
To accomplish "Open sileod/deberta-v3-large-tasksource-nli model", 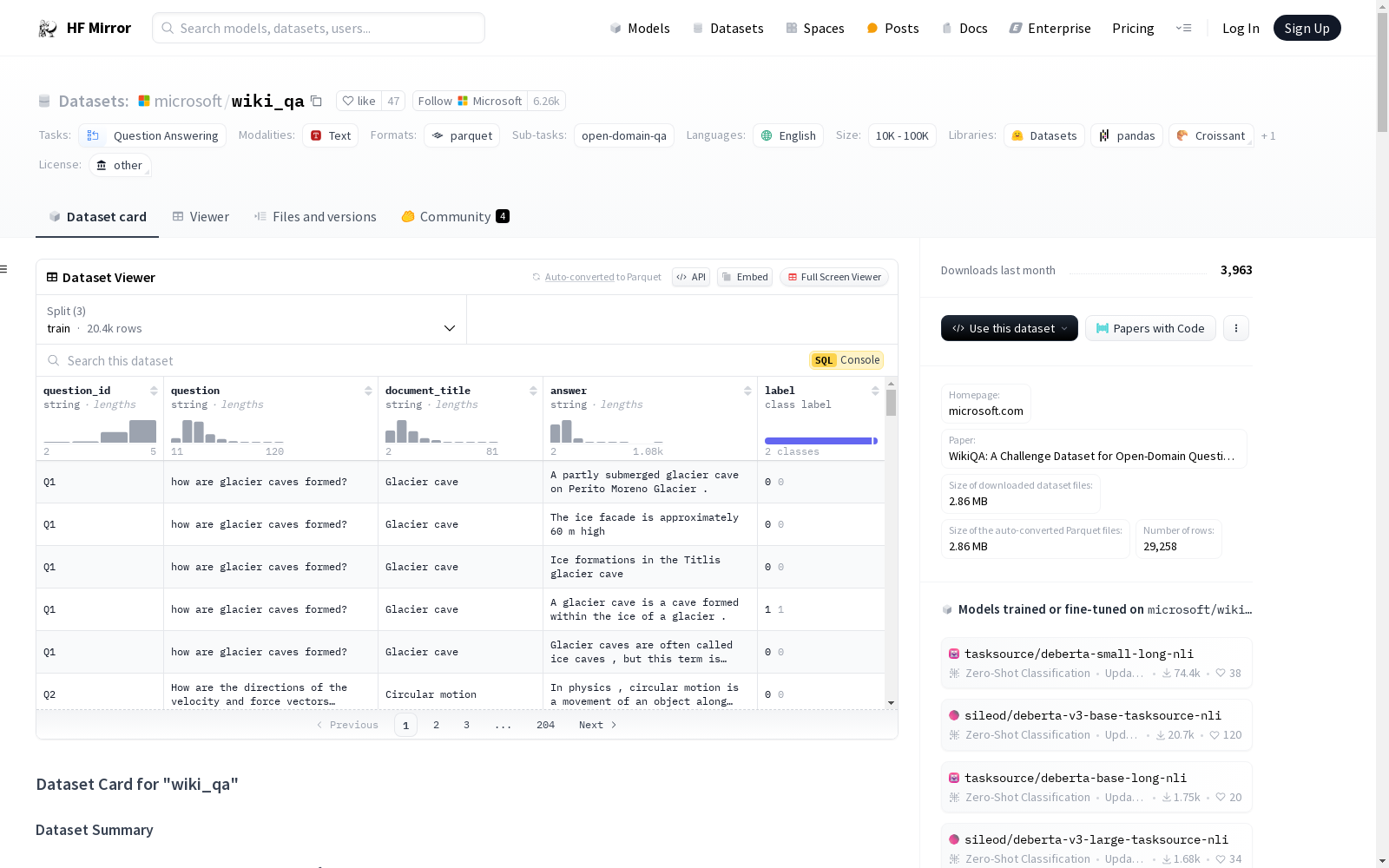I will (x=1096, y=847).
